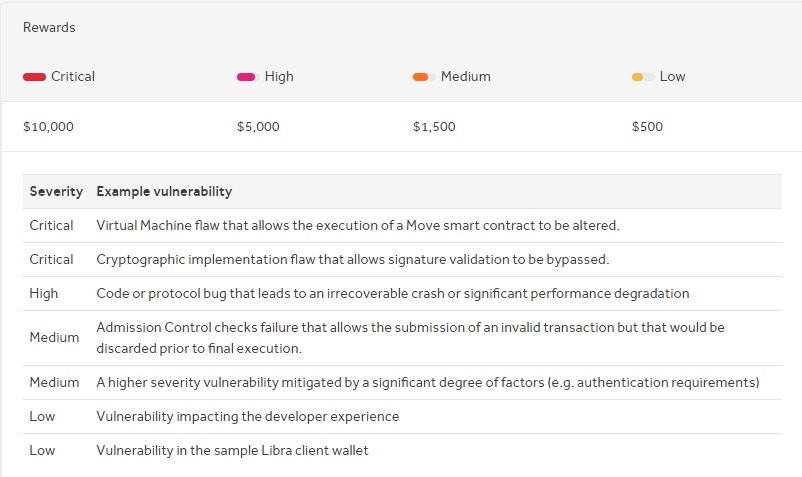
Task: Click the $10,000 reward amount
Action: pos(48,127)
